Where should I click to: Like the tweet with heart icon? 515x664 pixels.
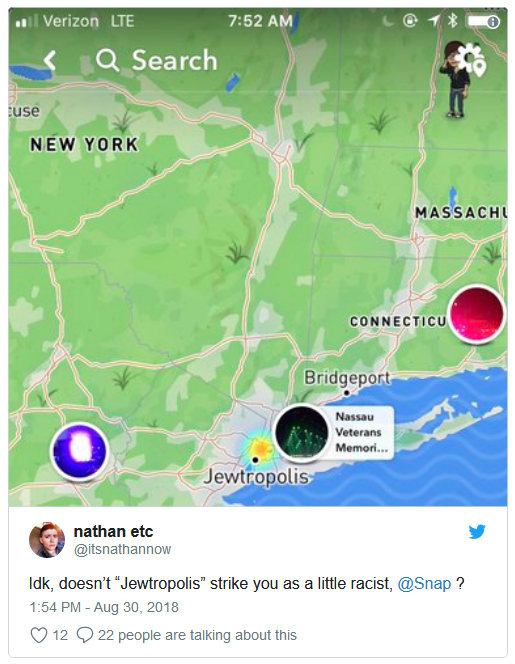tap(39, 635)
